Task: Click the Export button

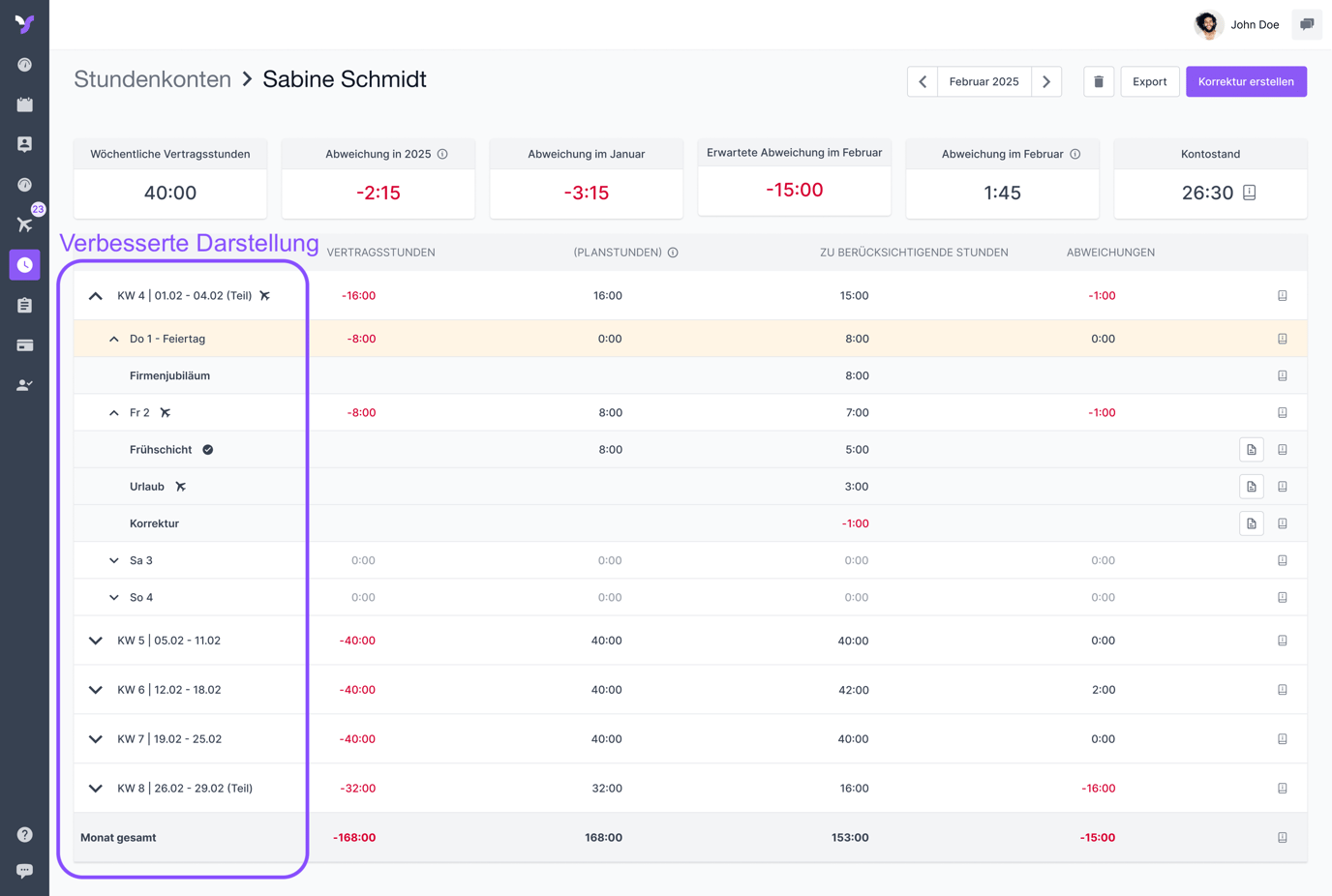Action: (1149, 82)
